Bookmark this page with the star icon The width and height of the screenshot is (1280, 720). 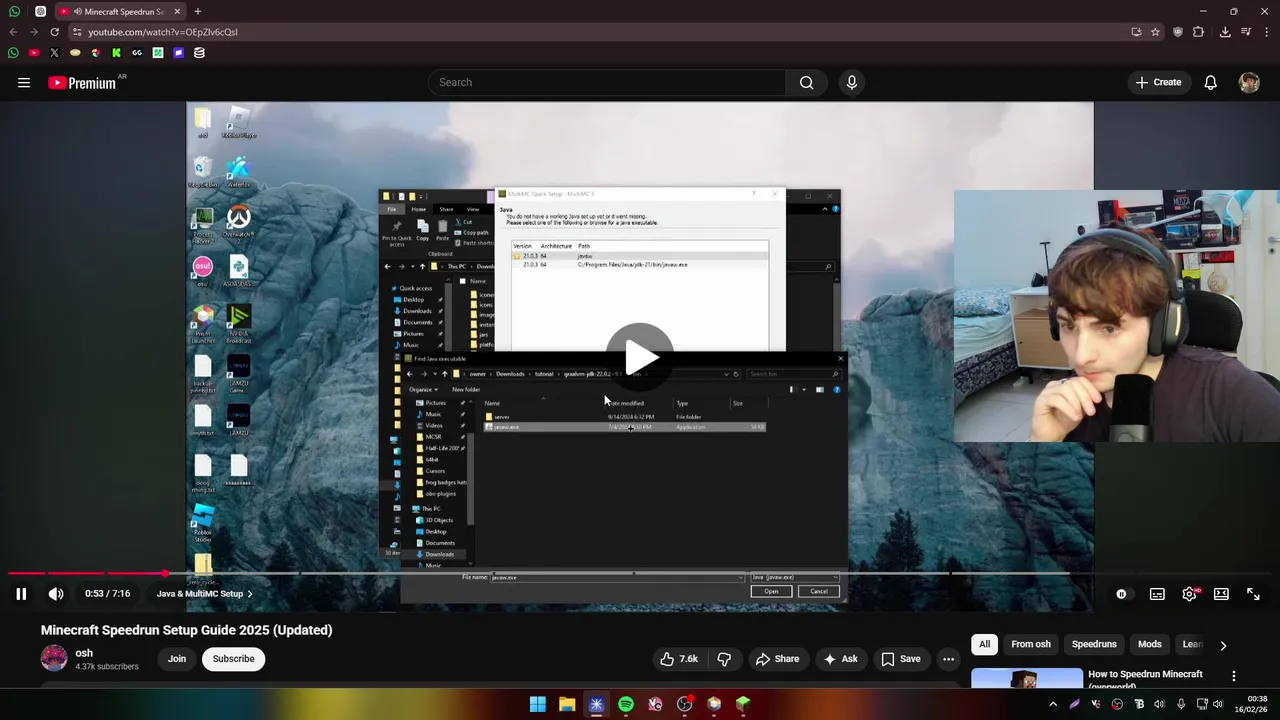(1155, 32)
